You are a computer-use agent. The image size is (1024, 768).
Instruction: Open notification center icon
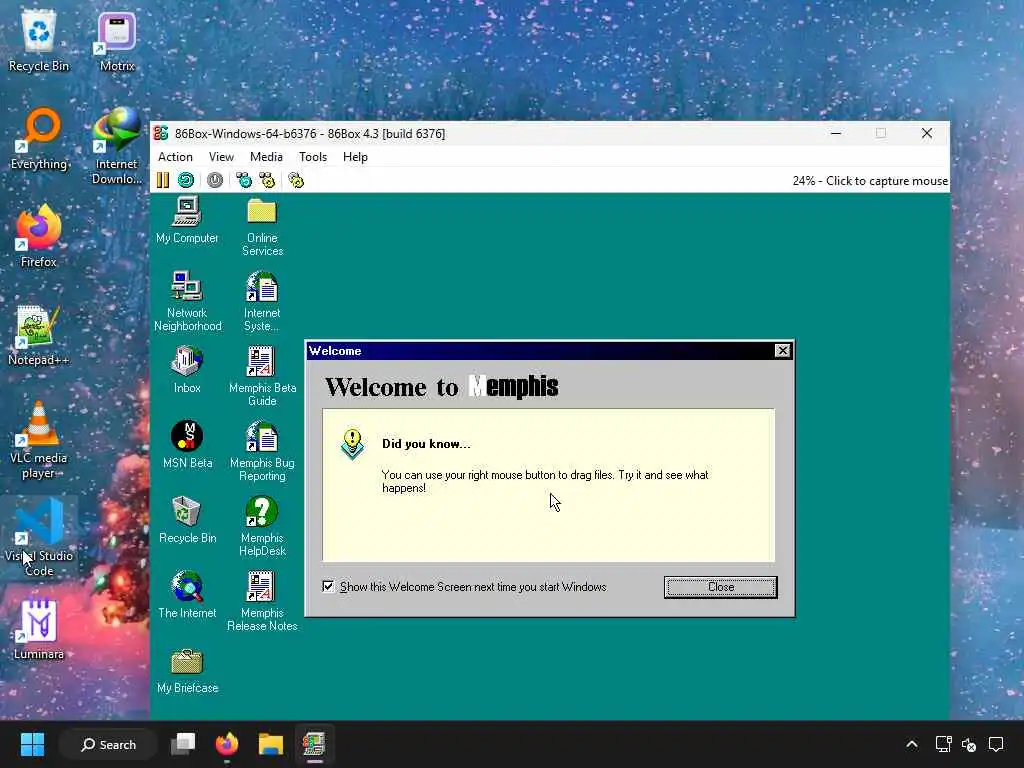996,744
